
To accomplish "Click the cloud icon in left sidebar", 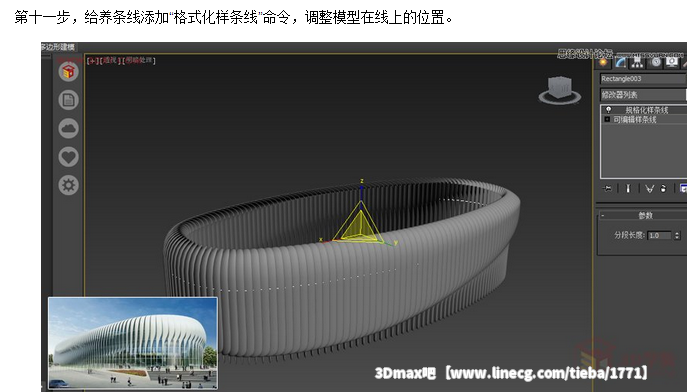I will coord(68,128).
